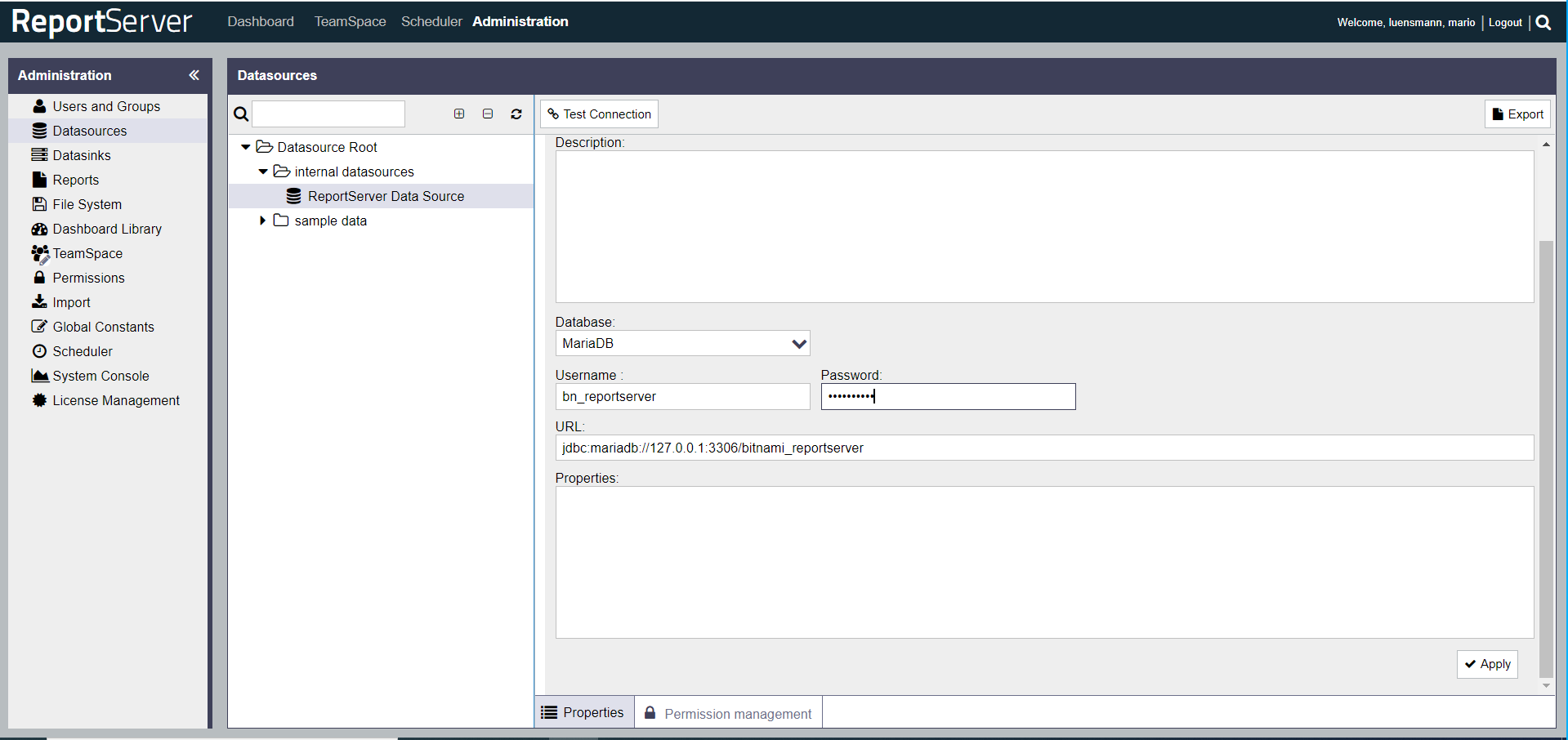
Task: Click the Datasinks icon in sidebar
Action: click(39, 155)
